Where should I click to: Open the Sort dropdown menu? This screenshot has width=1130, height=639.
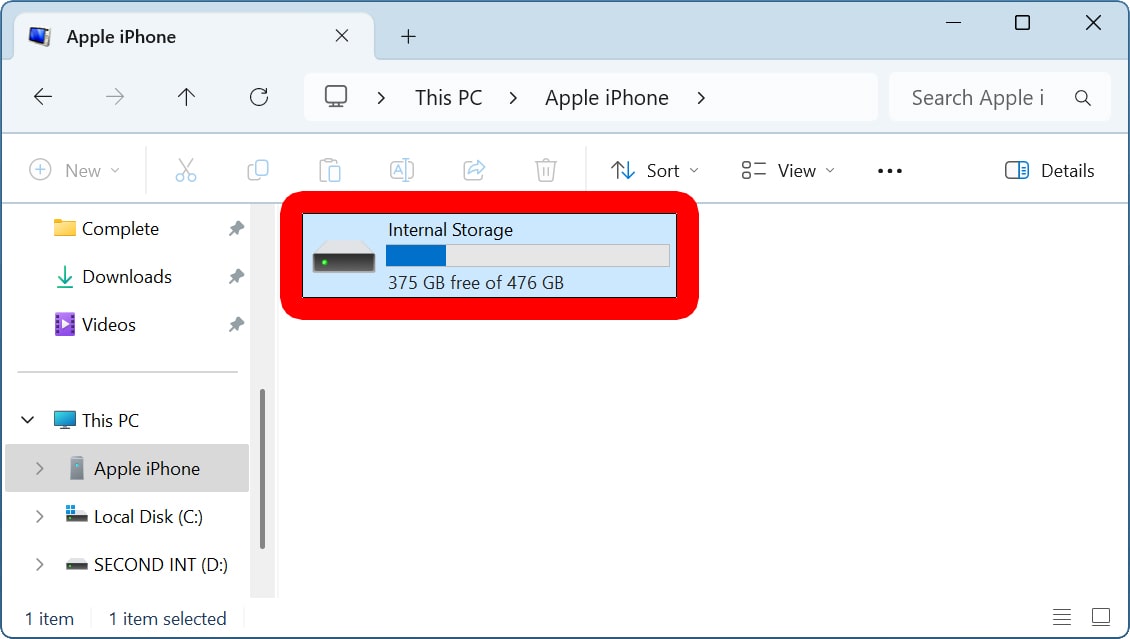pyautogui.click(x=655, y=171)
